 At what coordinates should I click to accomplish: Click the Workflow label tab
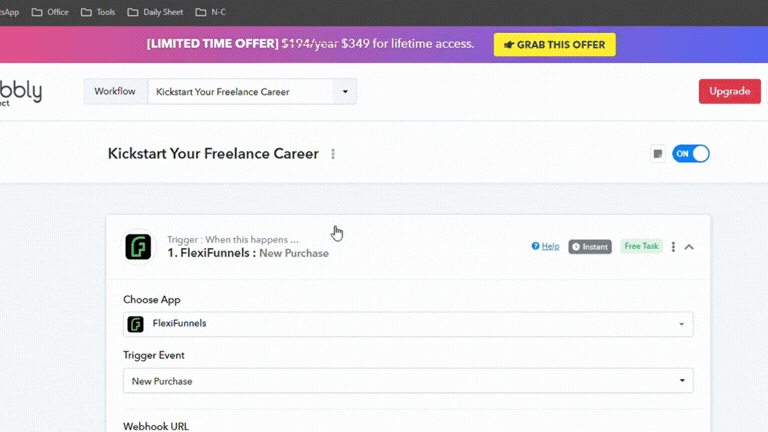click(x=115, y=92)
